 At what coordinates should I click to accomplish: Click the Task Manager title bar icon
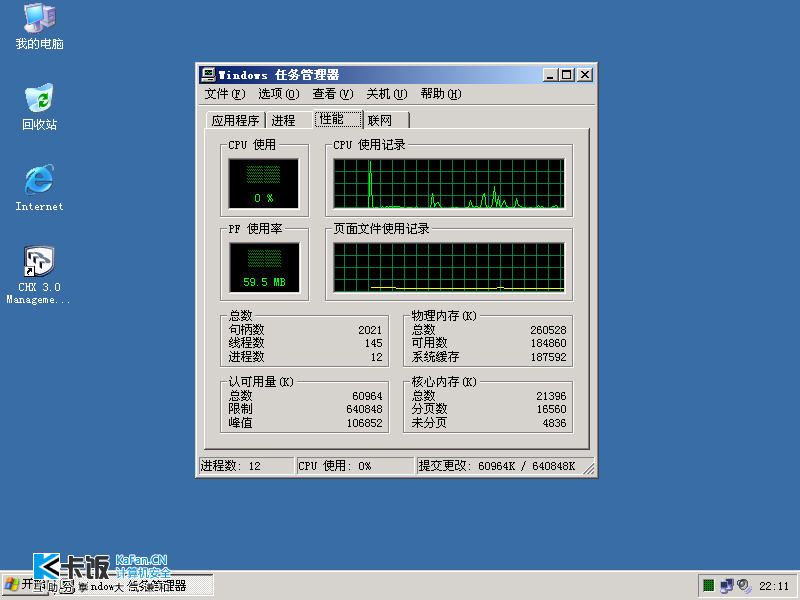[x=208, y=75]
